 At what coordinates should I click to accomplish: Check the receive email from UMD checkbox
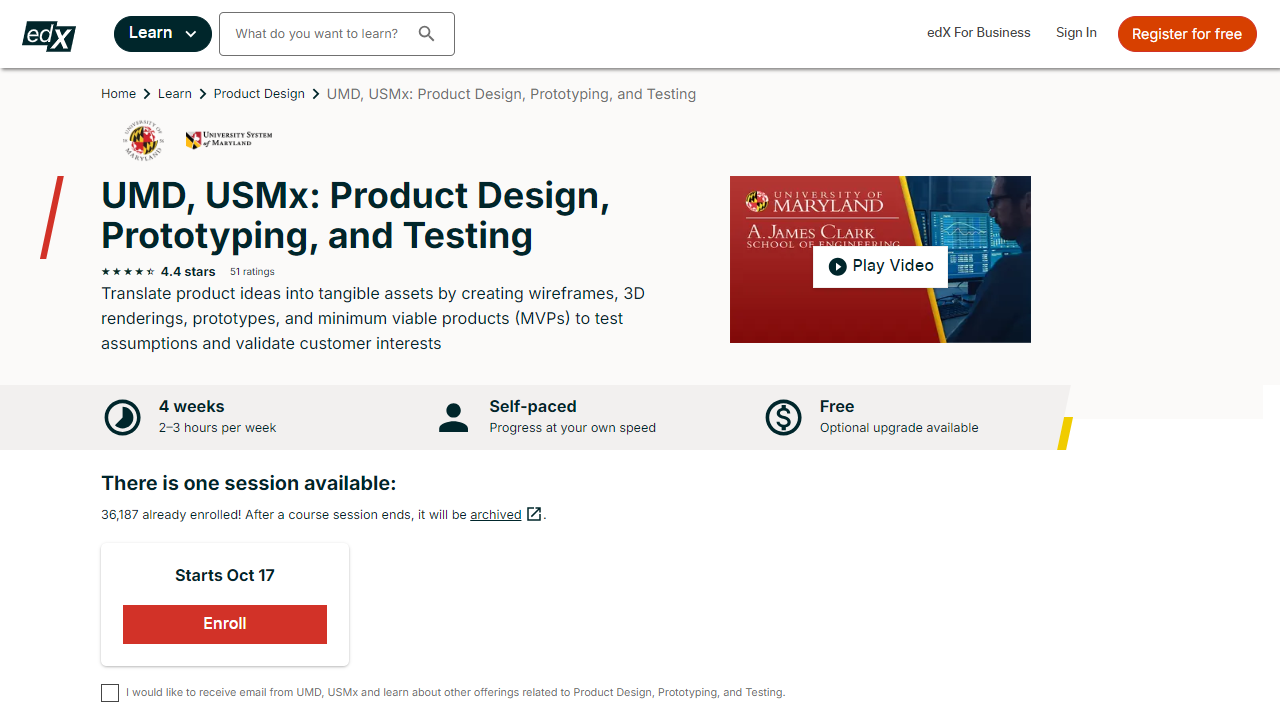(110, 693)
